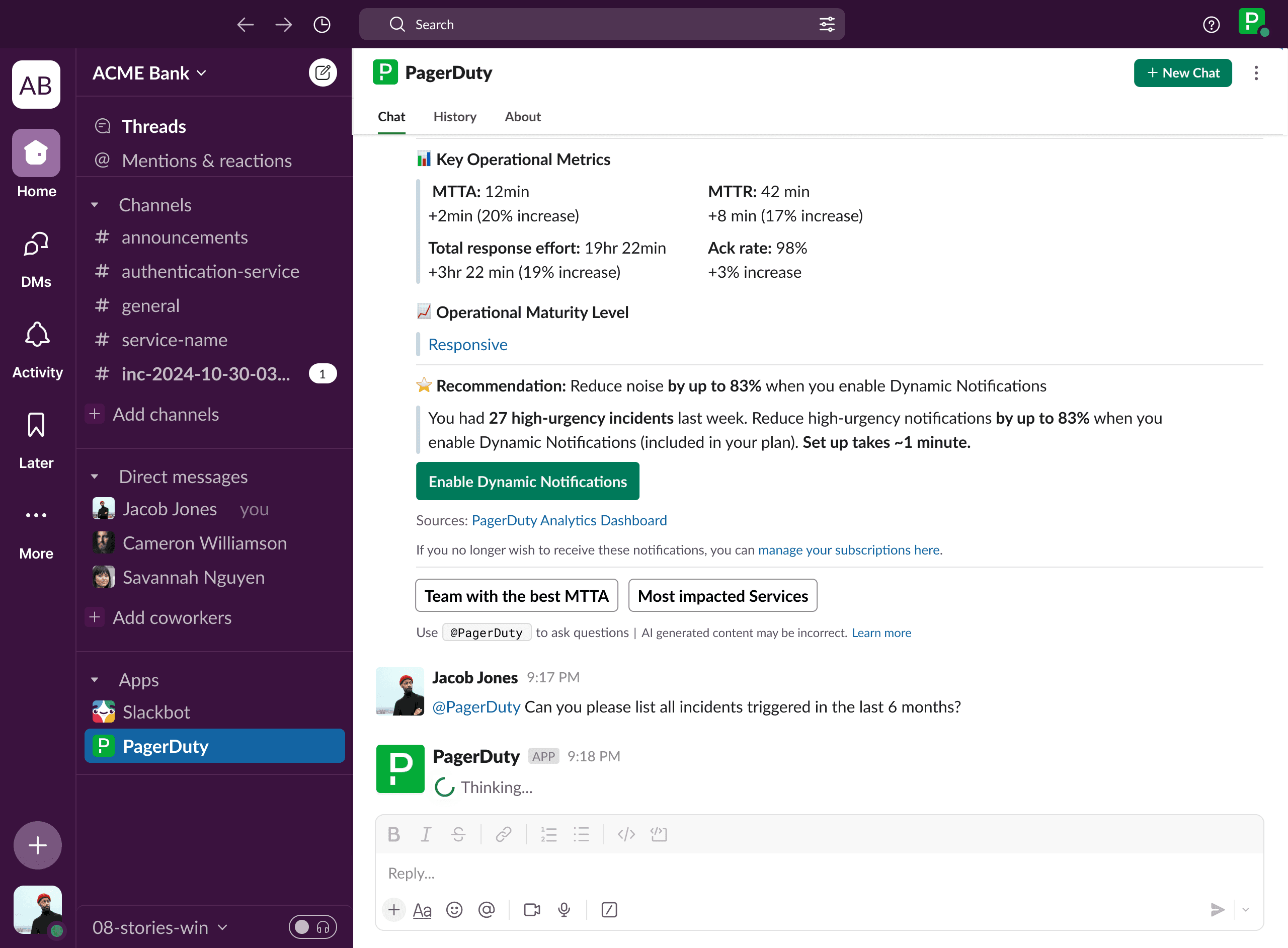Click into the Reply message field
Screen dimensions: 1288x948
803,873
